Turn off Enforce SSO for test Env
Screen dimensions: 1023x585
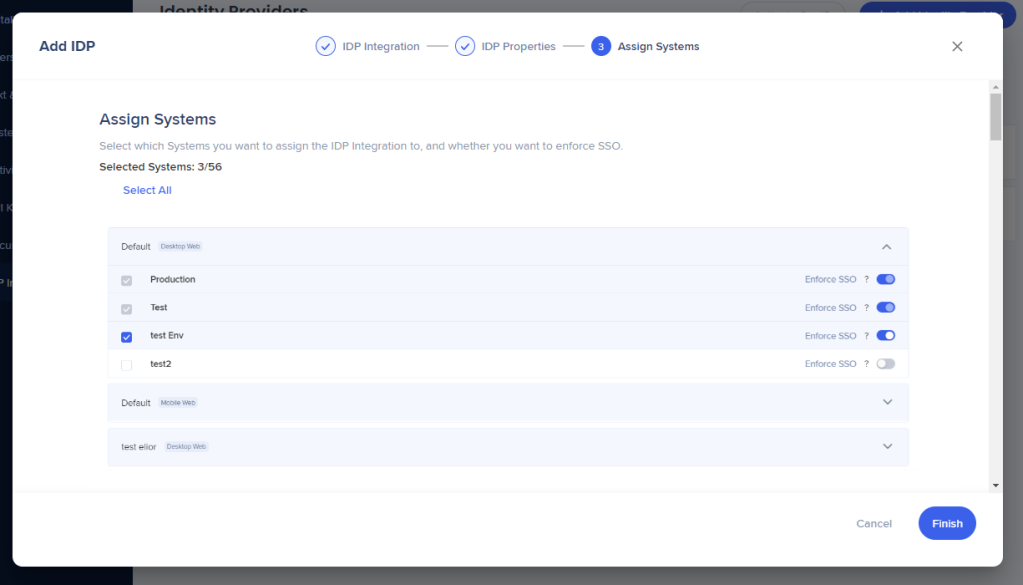[x=885, y=336]
